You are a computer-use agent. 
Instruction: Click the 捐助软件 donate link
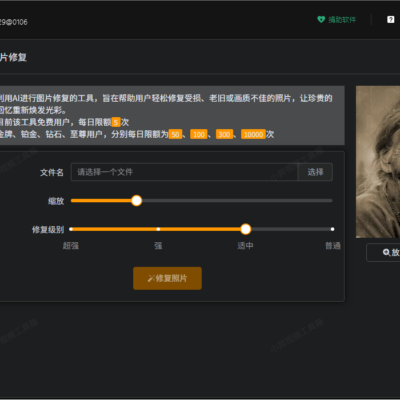pos(337,20)
